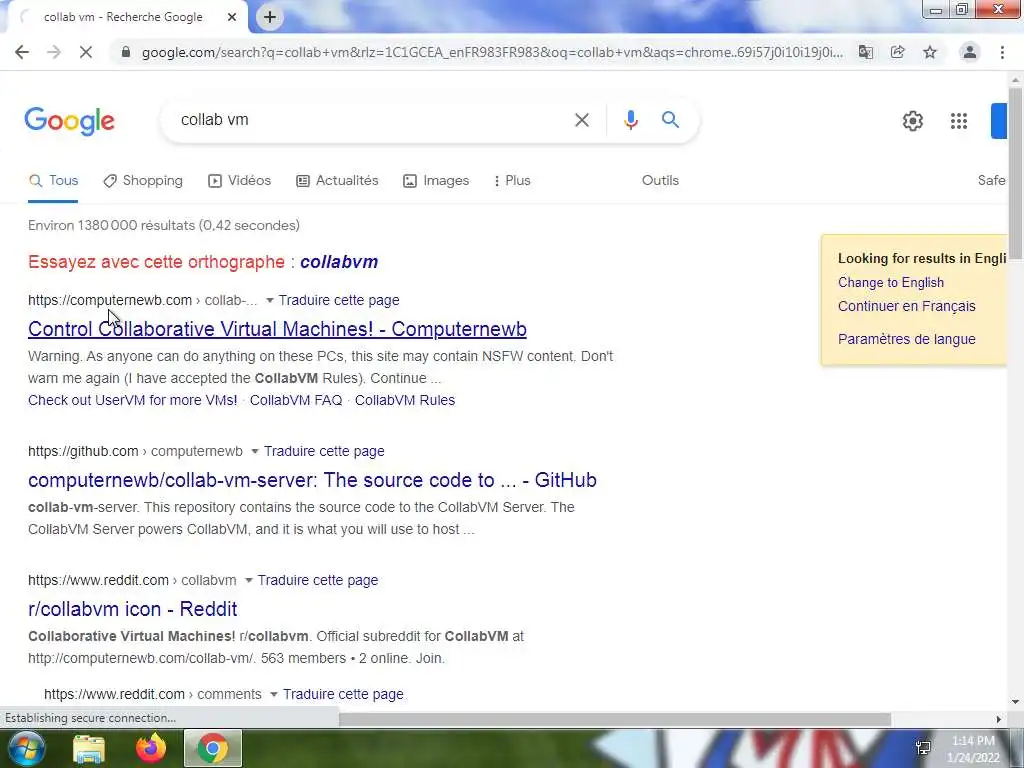This screenshot has height=768, width=1024.
Task: Select the Tous results tab
Action: pos(53,181)
